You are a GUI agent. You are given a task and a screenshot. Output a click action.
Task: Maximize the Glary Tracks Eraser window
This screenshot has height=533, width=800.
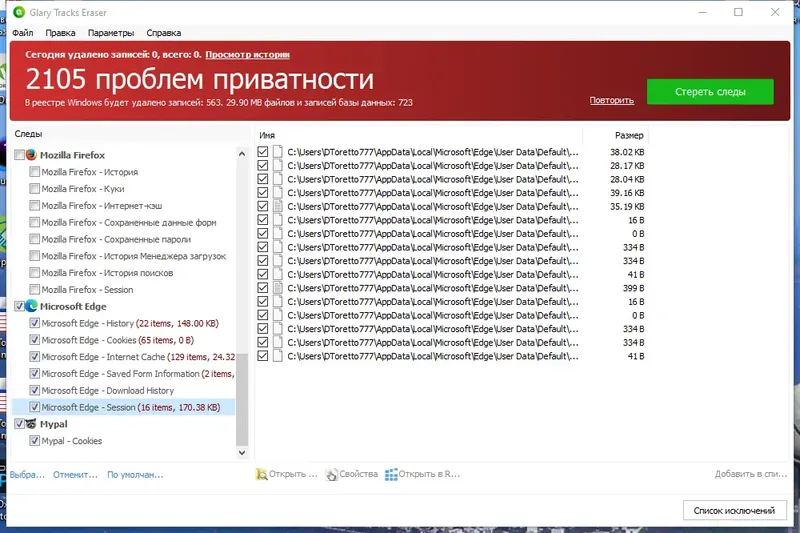coord(738,12)
